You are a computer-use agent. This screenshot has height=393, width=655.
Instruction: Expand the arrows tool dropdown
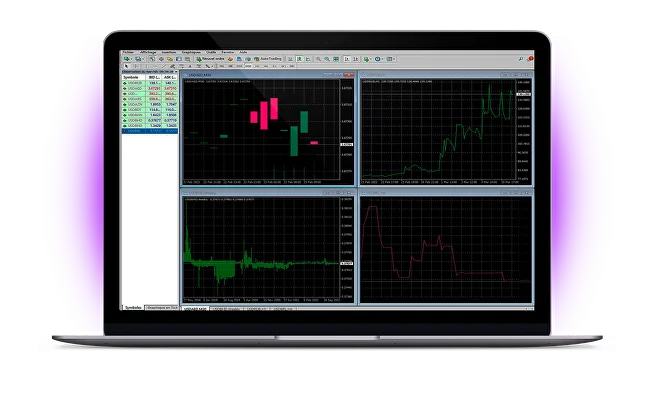click(x=212, y=66)
